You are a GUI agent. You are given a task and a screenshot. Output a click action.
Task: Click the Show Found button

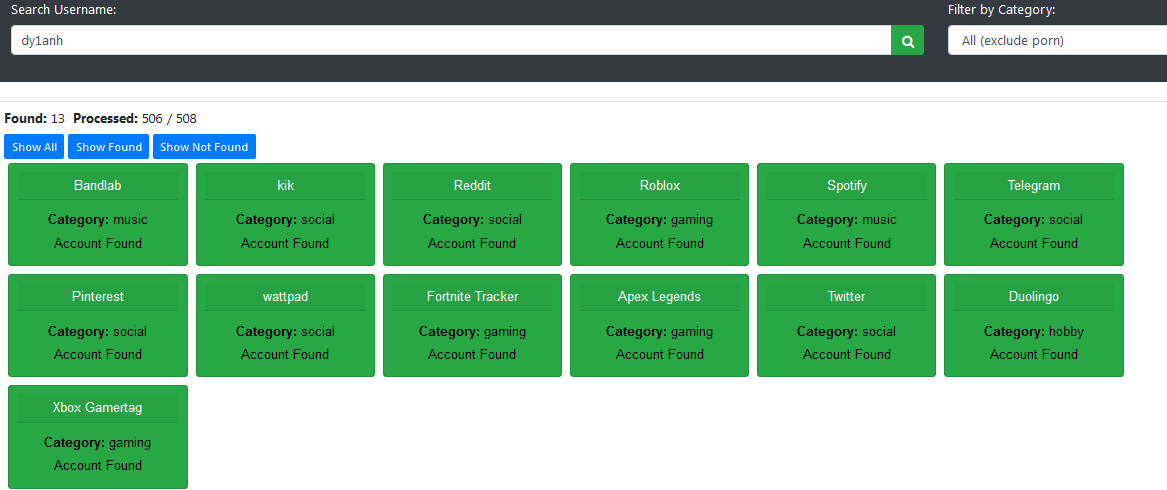pos(109,147)
